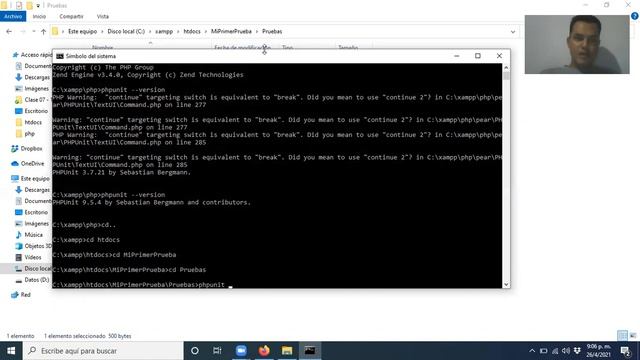Viewport: 640px width, 360px height.
Task: Open Imágenes under quick access
Action: pos(32,89)
